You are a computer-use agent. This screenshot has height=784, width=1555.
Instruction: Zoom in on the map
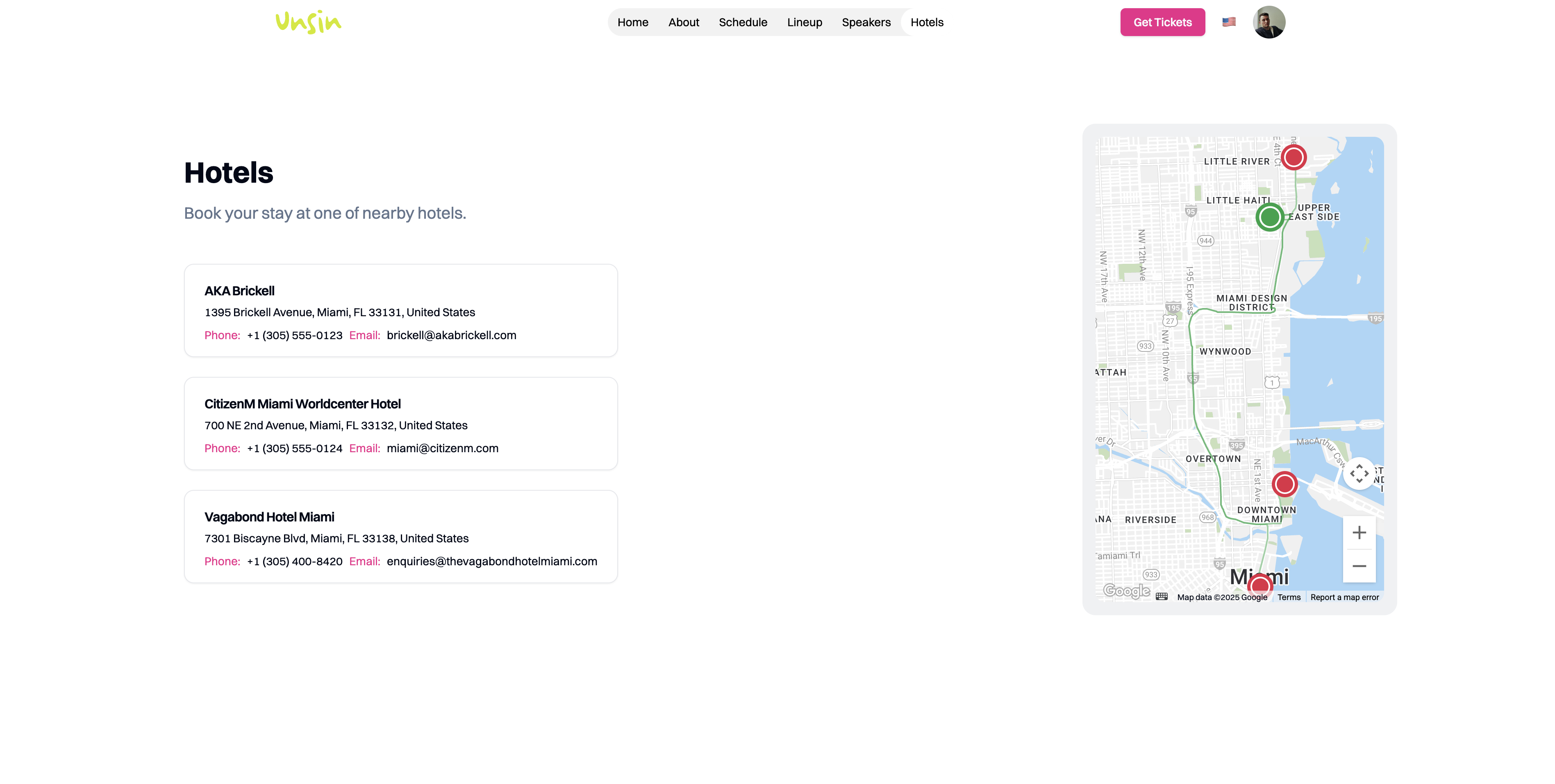click(1359, 532)
